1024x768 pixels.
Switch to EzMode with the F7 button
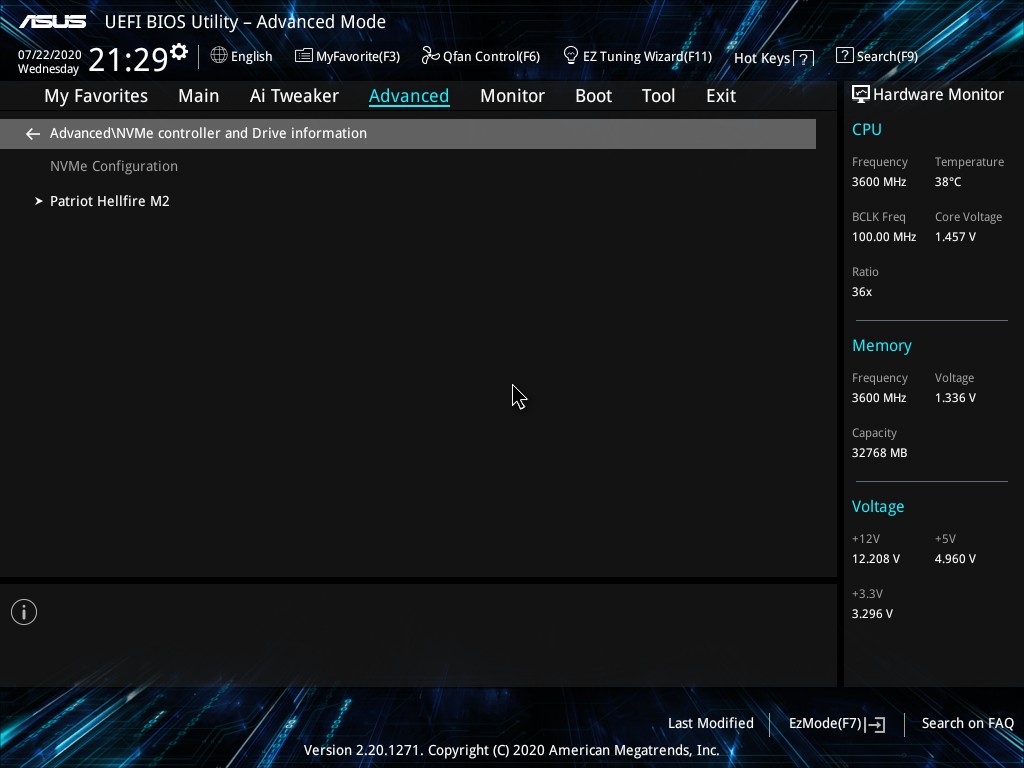(836, 723)
